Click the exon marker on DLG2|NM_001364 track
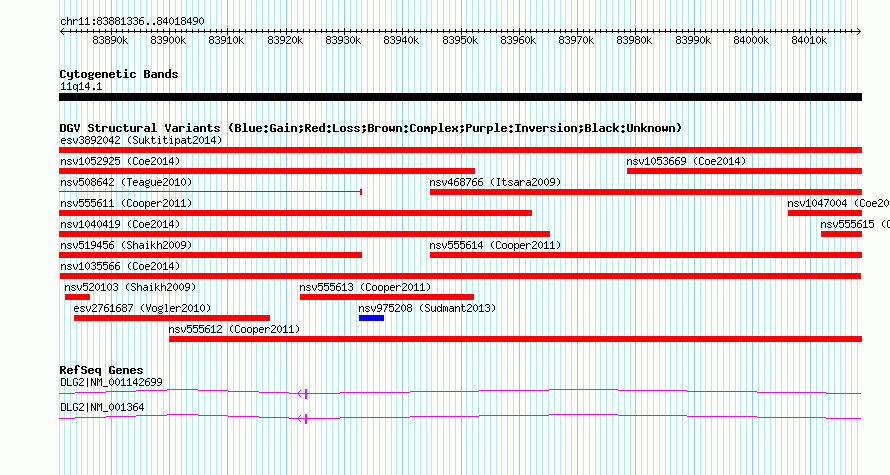 point(305,419)
